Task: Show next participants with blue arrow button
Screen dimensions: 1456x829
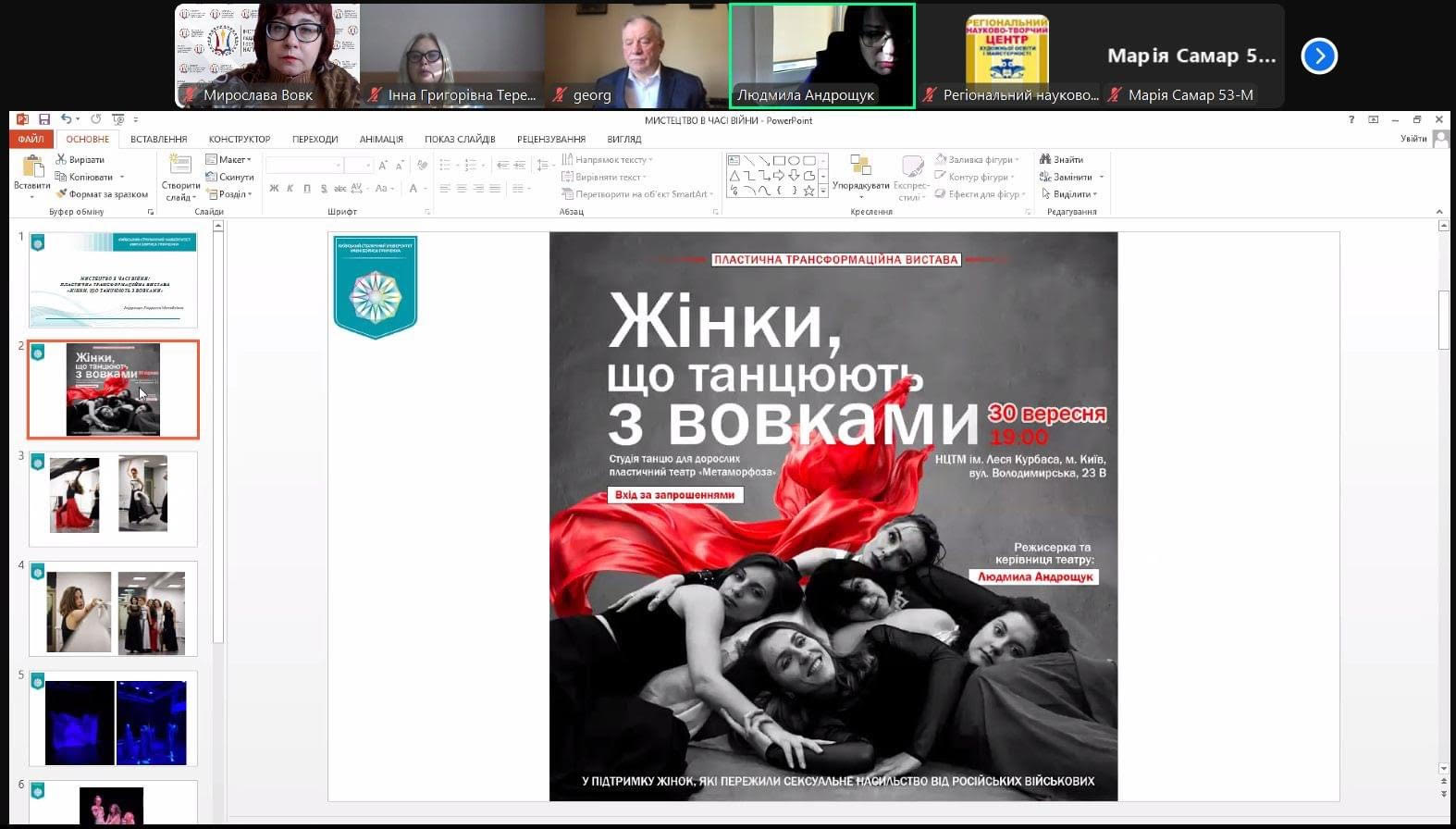Action: pyautogui.click(x=1318, y=56)
